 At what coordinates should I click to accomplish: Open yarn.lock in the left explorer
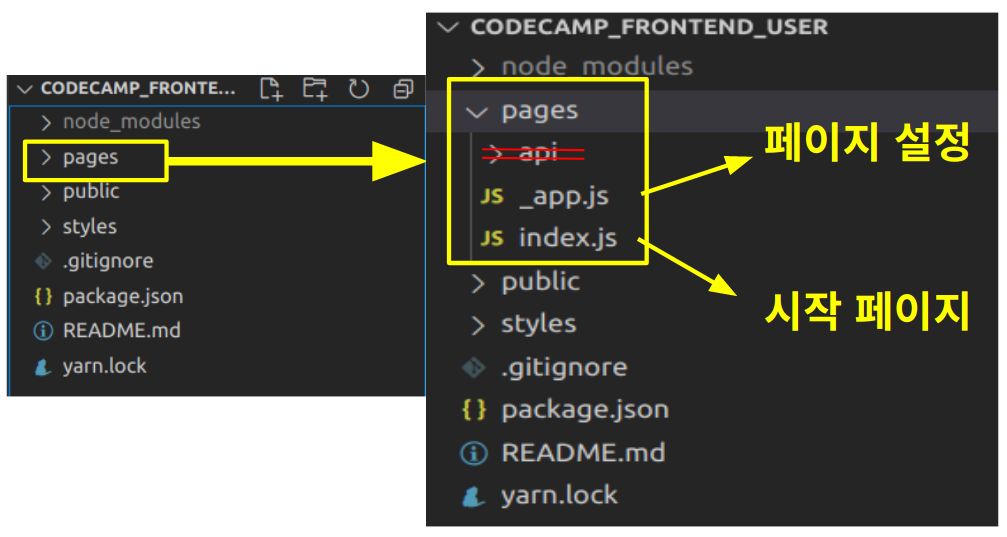click(x=105, y=366)
